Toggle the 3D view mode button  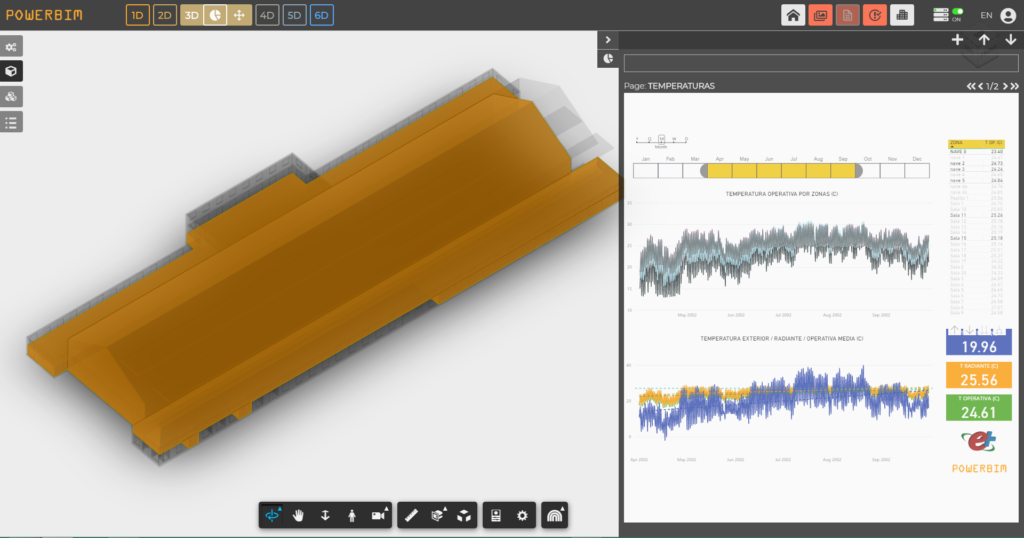(191, 15)
